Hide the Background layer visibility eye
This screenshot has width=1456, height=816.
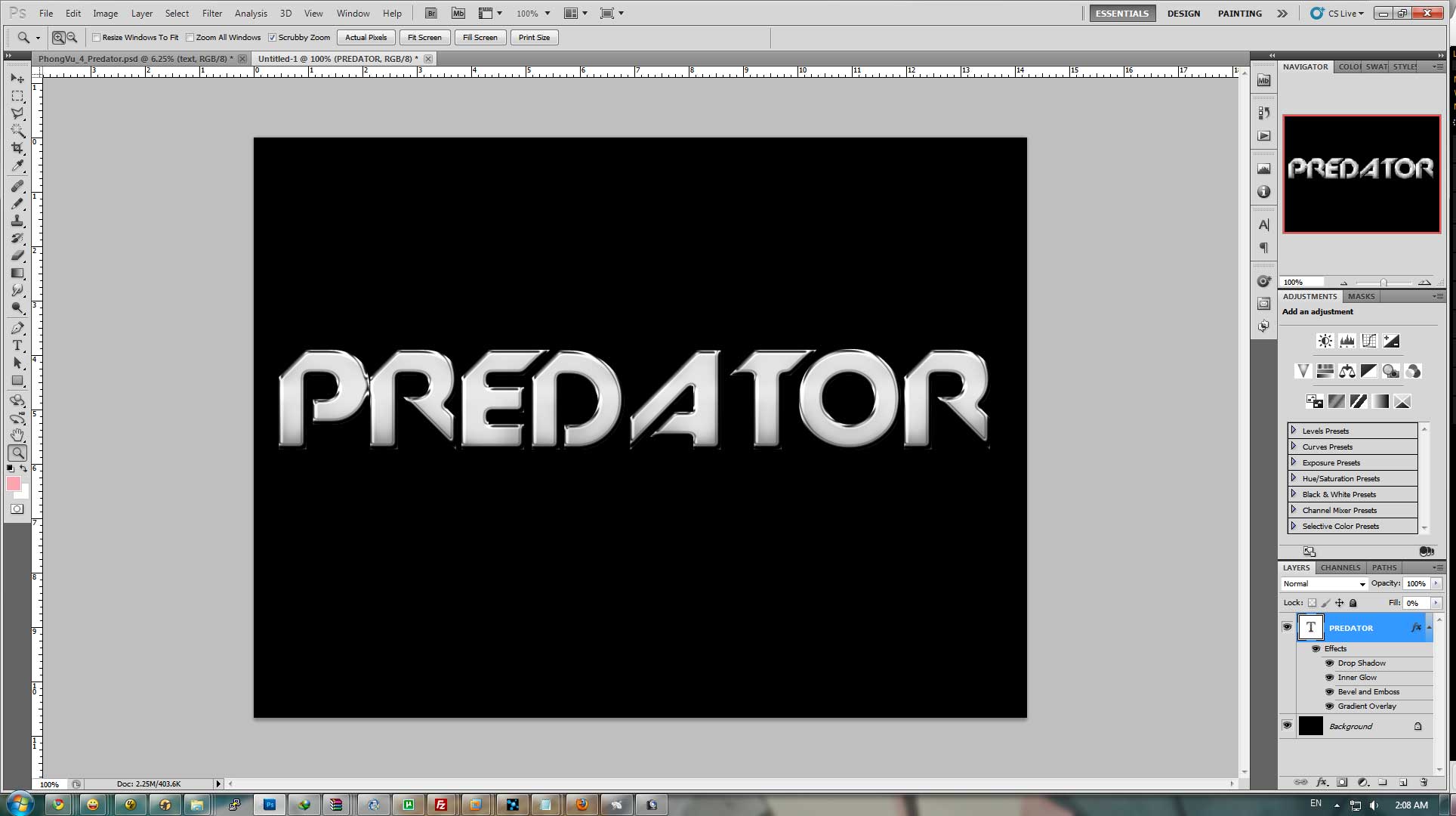[1287, 725]
